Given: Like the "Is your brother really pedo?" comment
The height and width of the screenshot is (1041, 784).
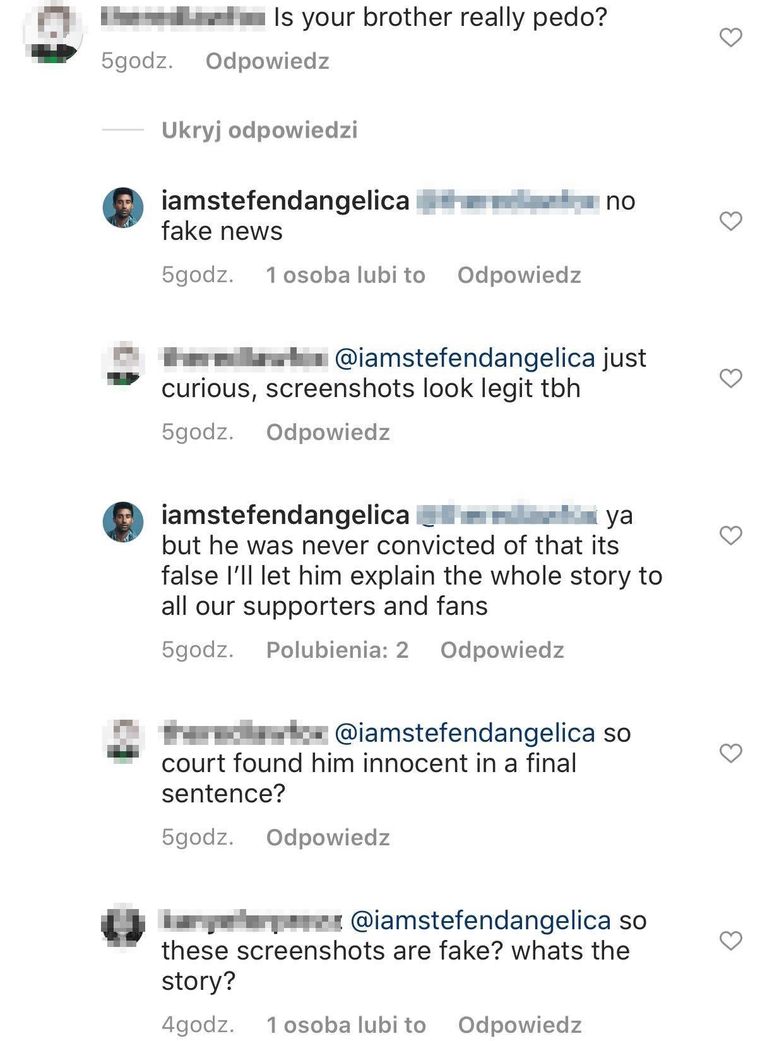Looking at the screenshot, I should [x=731, y=38].
